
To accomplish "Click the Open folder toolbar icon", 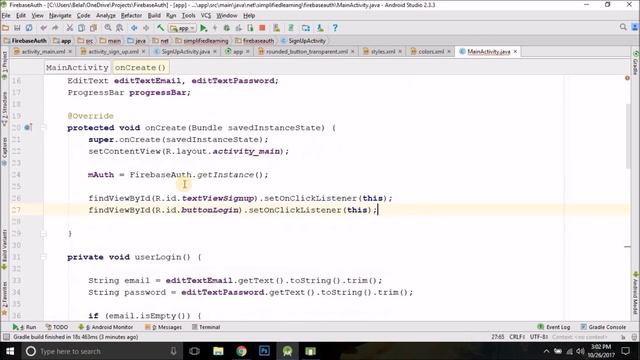I will coord(5,28).
